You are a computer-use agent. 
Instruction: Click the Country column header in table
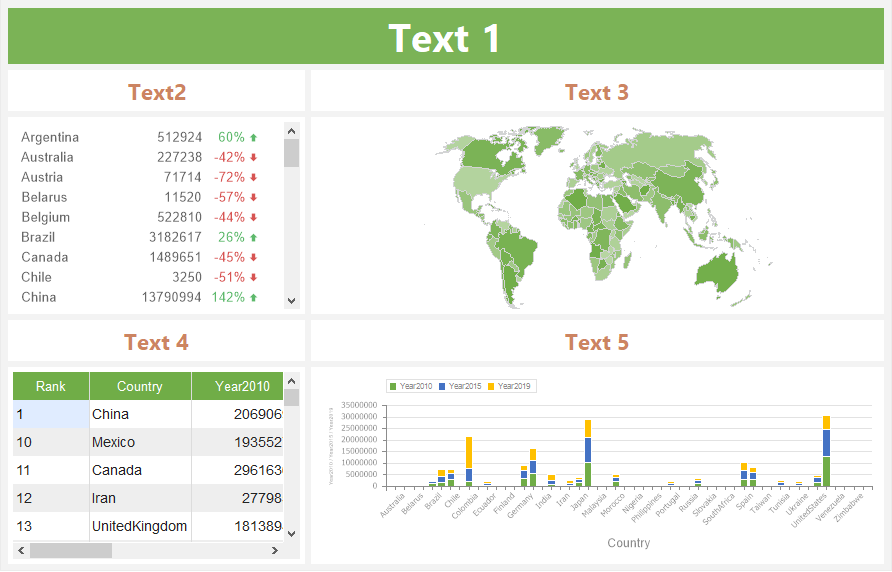point(140,387)
